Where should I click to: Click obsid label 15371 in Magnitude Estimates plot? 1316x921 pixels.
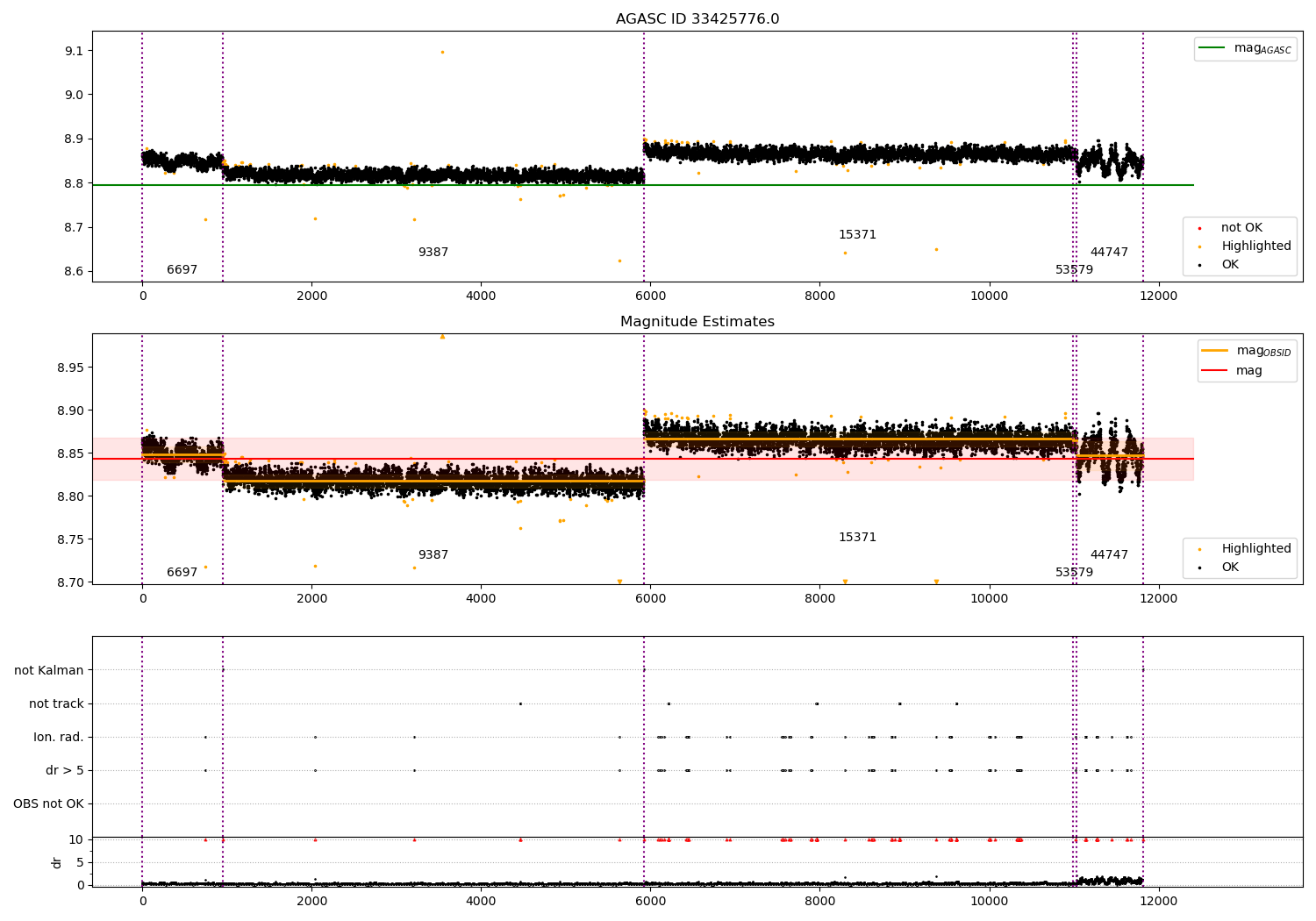[857, 538]
